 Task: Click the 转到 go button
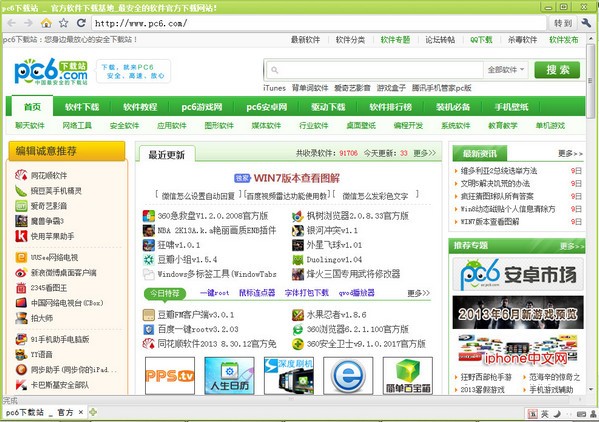[563, 23]
